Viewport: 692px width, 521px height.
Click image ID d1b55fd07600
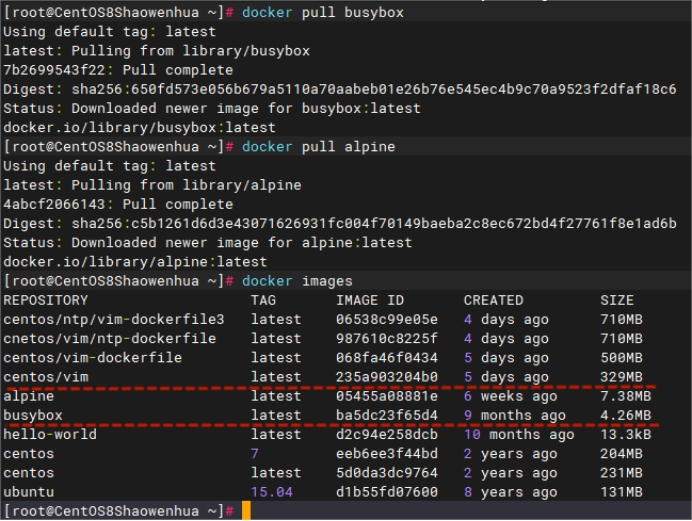(x=387, y=492)
